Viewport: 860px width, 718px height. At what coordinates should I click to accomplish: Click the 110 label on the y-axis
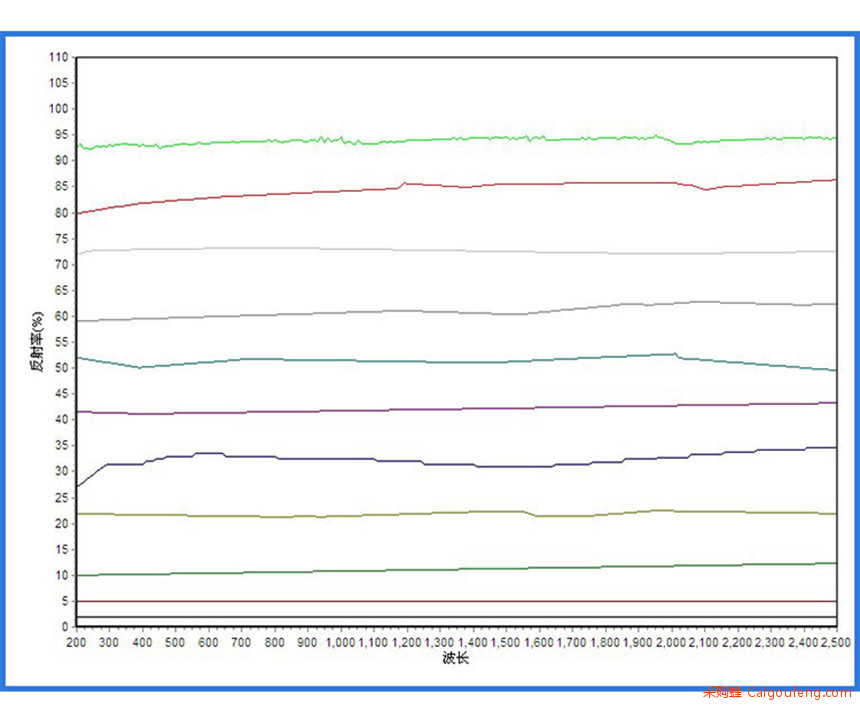click(x=58, y=57)
